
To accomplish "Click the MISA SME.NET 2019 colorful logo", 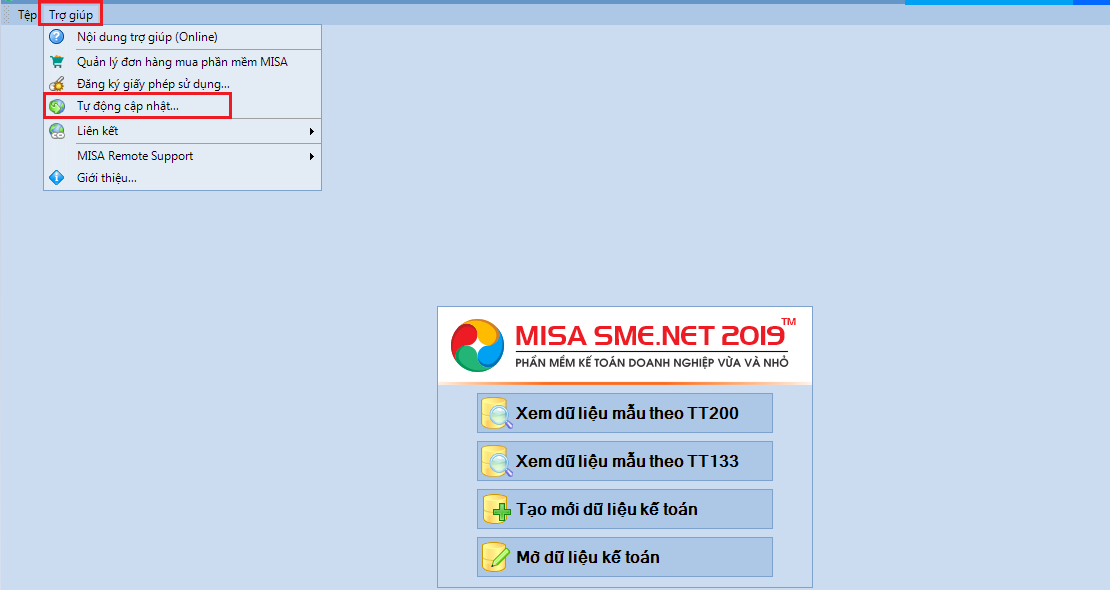I will coord(478,346).
